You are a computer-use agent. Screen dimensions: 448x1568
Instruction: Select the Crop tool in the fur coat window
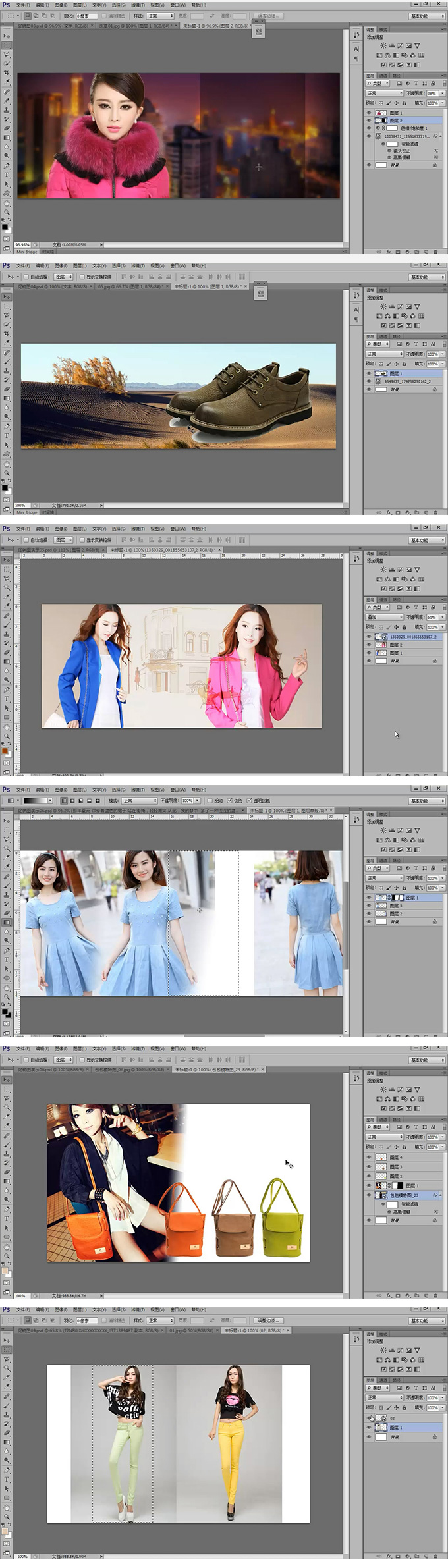coord(7,73)
